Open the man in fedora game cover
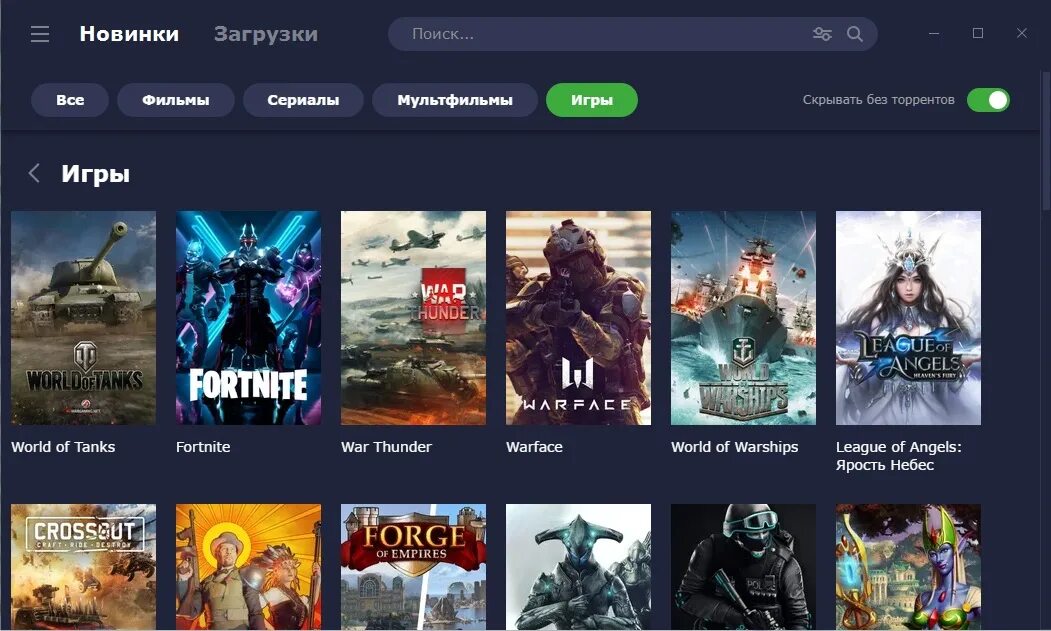 pyautogui.click(x=248, y=567)
